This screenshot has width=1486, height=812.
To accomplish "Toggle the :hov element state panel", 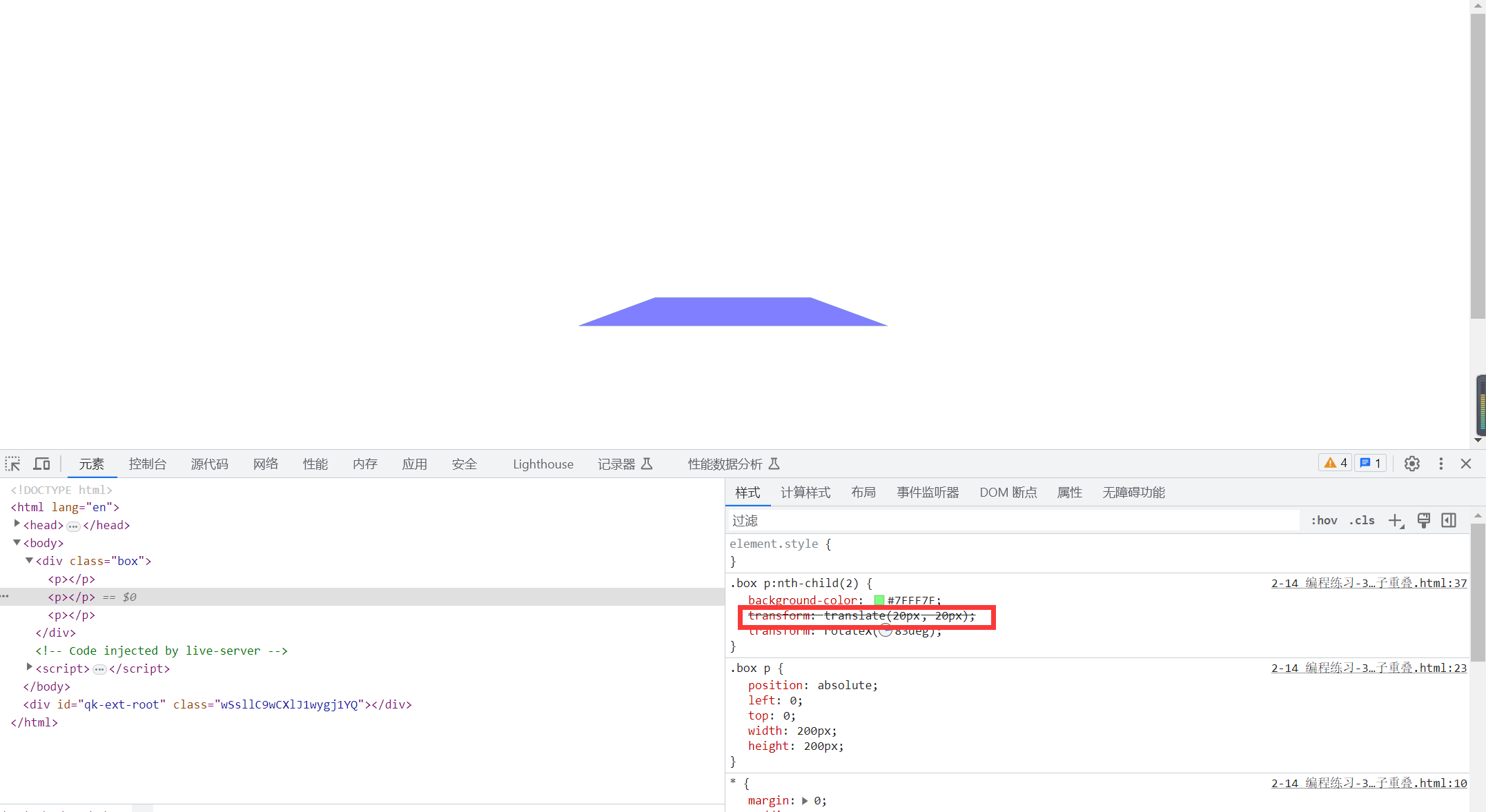I will pyautogui.click(x=1324, y=520).
